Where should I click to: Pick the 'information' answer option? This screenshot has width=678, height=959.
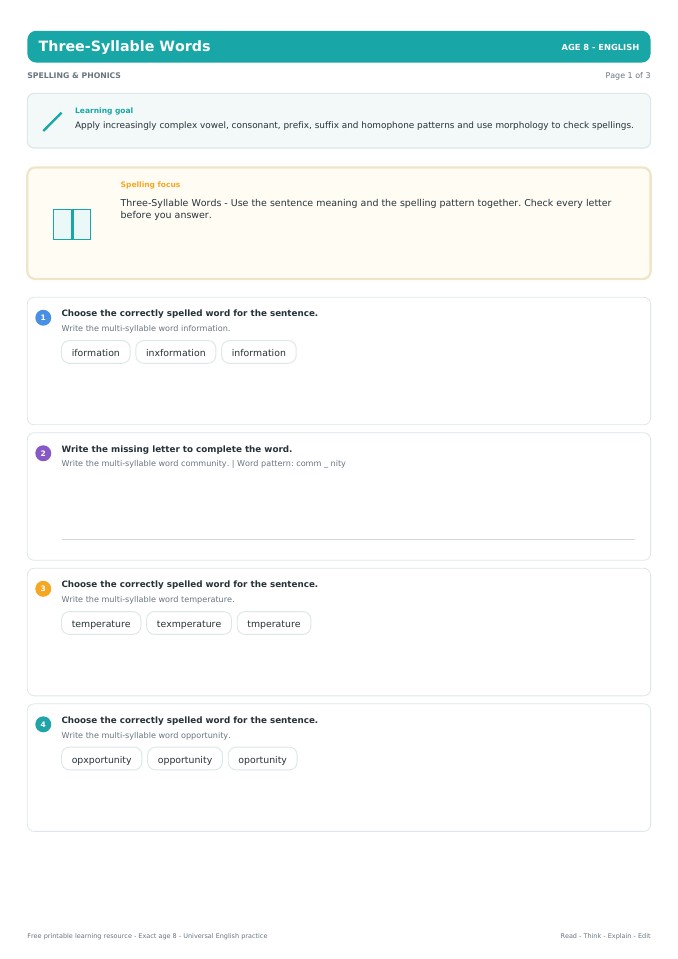tap(259, 352)
